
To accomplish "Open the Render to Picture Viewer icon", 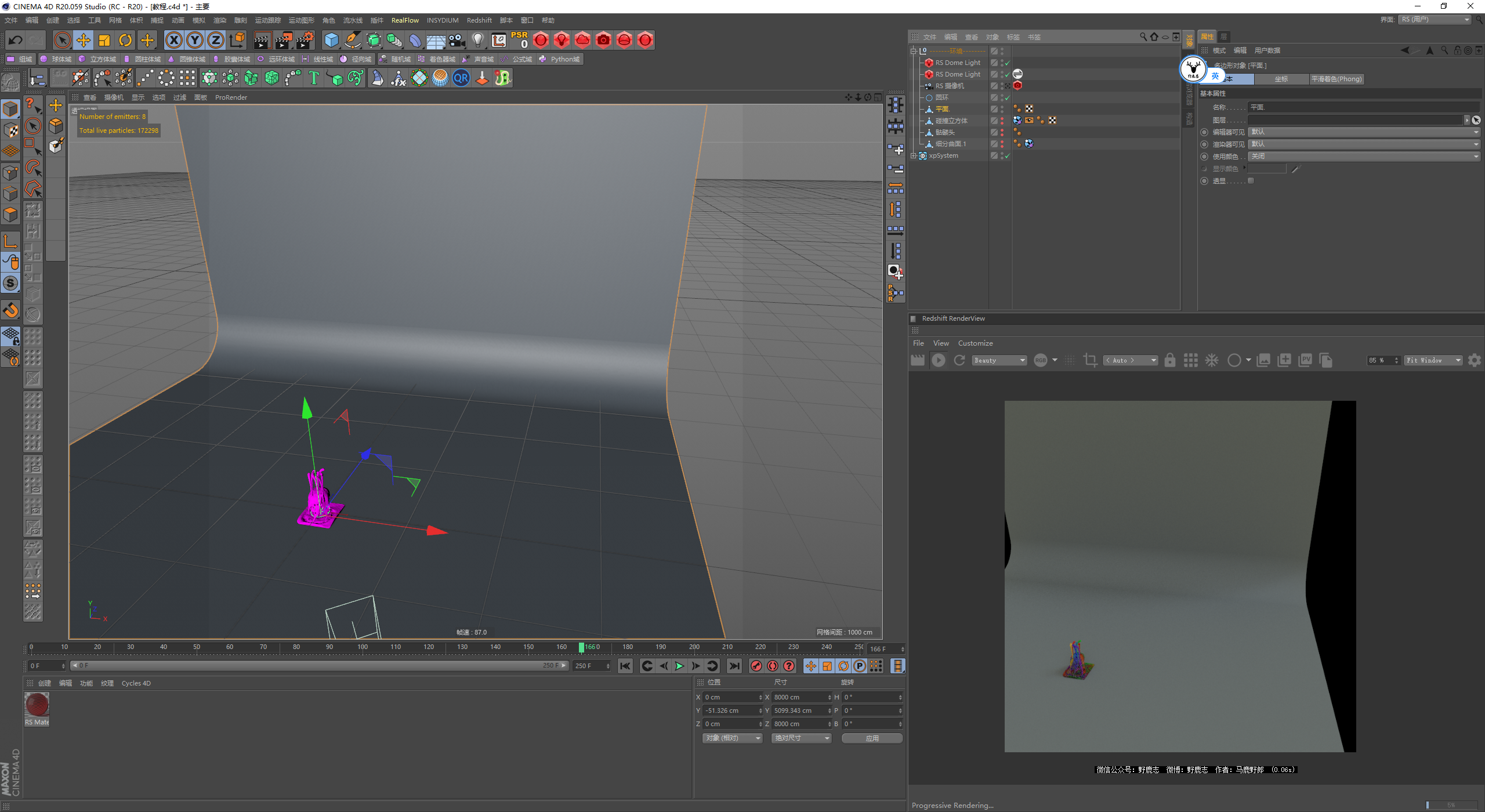I will point(284,40).
